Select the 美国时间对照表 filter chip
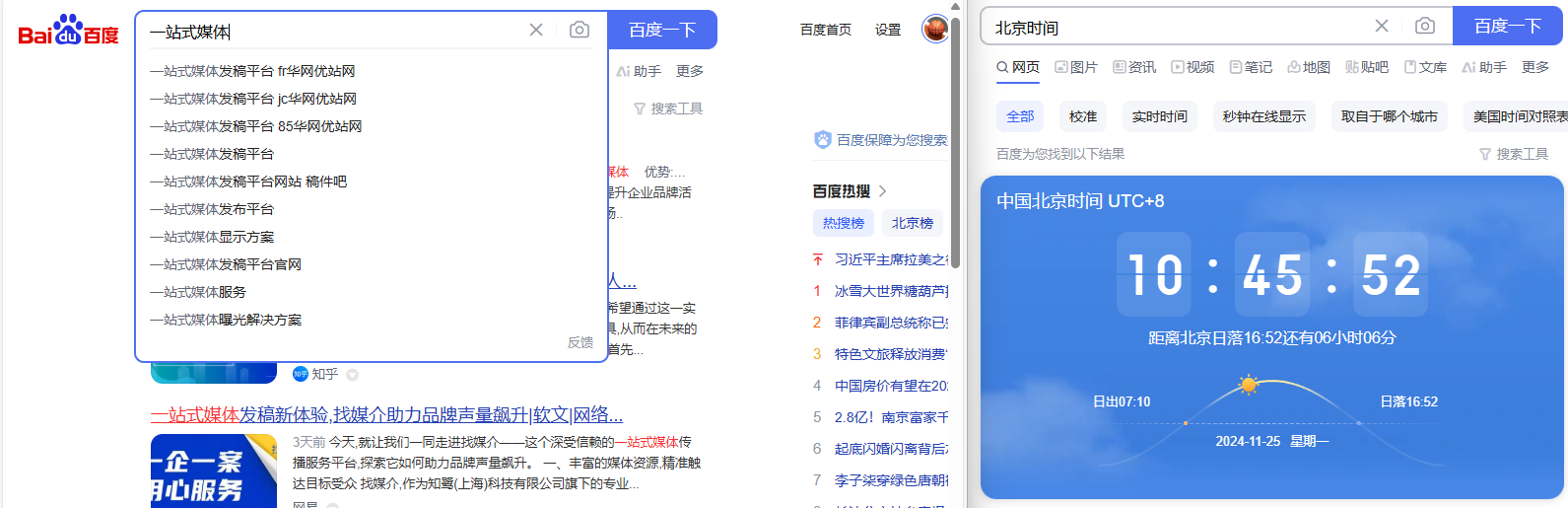The width and height of the screenshot is (1568, 508). tap(1516, 116)
